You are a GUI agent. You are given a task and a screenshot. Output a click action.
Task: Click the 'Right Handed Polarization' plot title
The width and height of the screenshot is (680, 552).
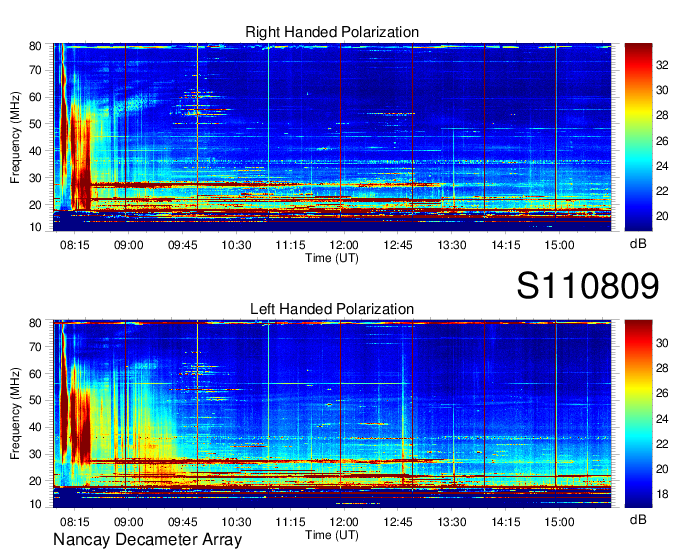(x=332, y=32)
